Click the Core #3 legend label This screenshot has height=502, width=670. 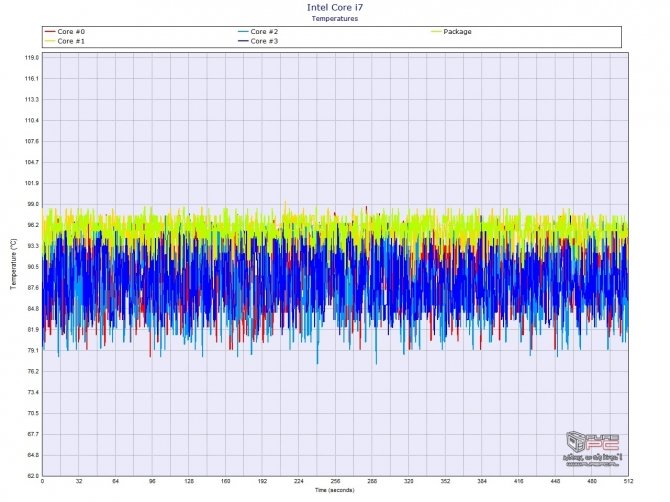[x=264, y=41]
